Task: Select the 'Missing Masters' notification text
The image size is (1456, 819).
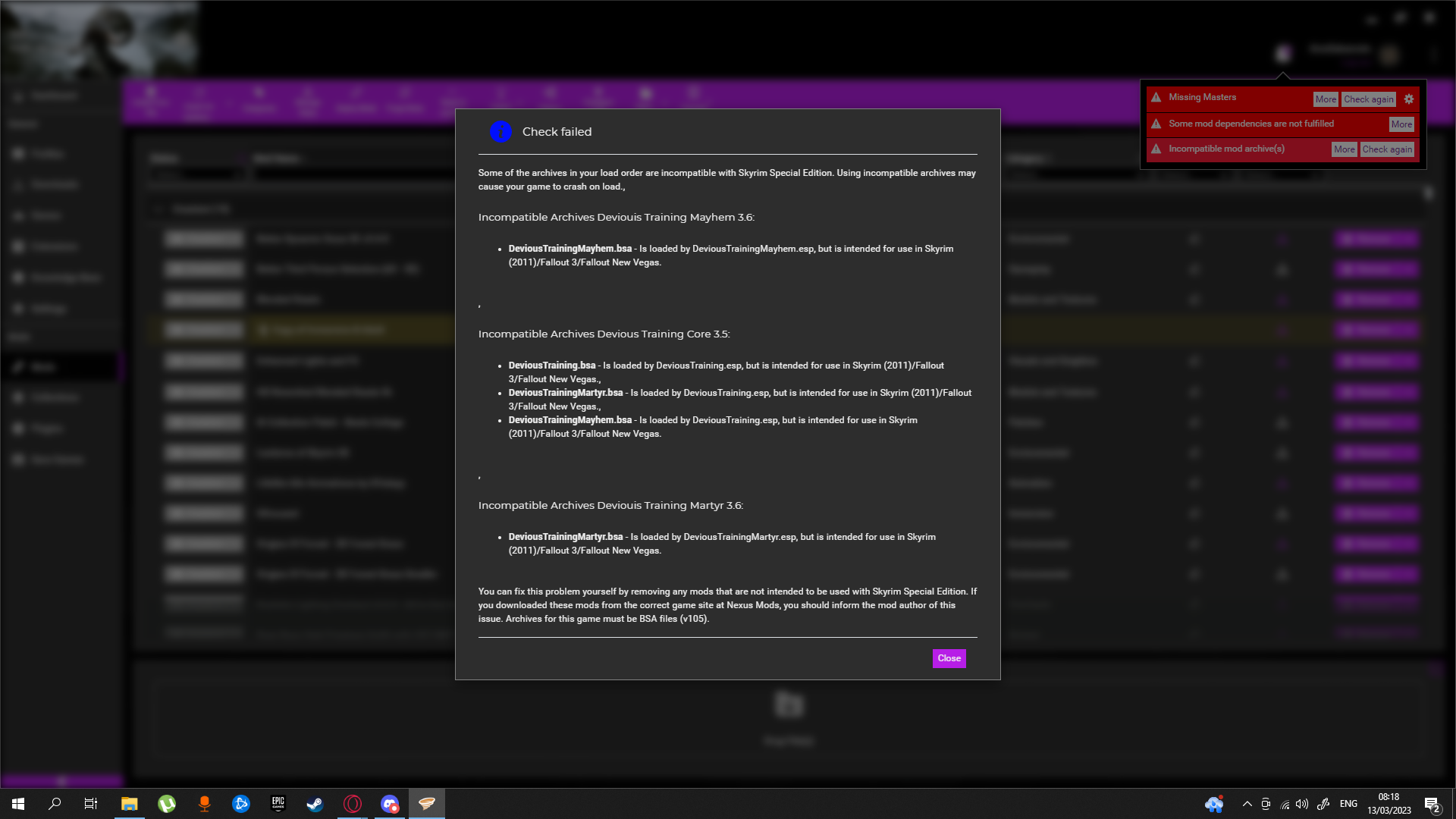Action: point(1202,97)
